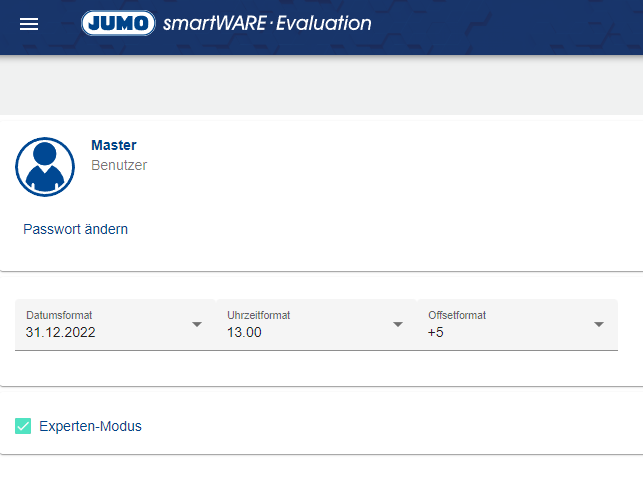Click the Uhrzeitformat dropdown arrow
This screenshot has height=491, width=643.
tap(398, 324)
